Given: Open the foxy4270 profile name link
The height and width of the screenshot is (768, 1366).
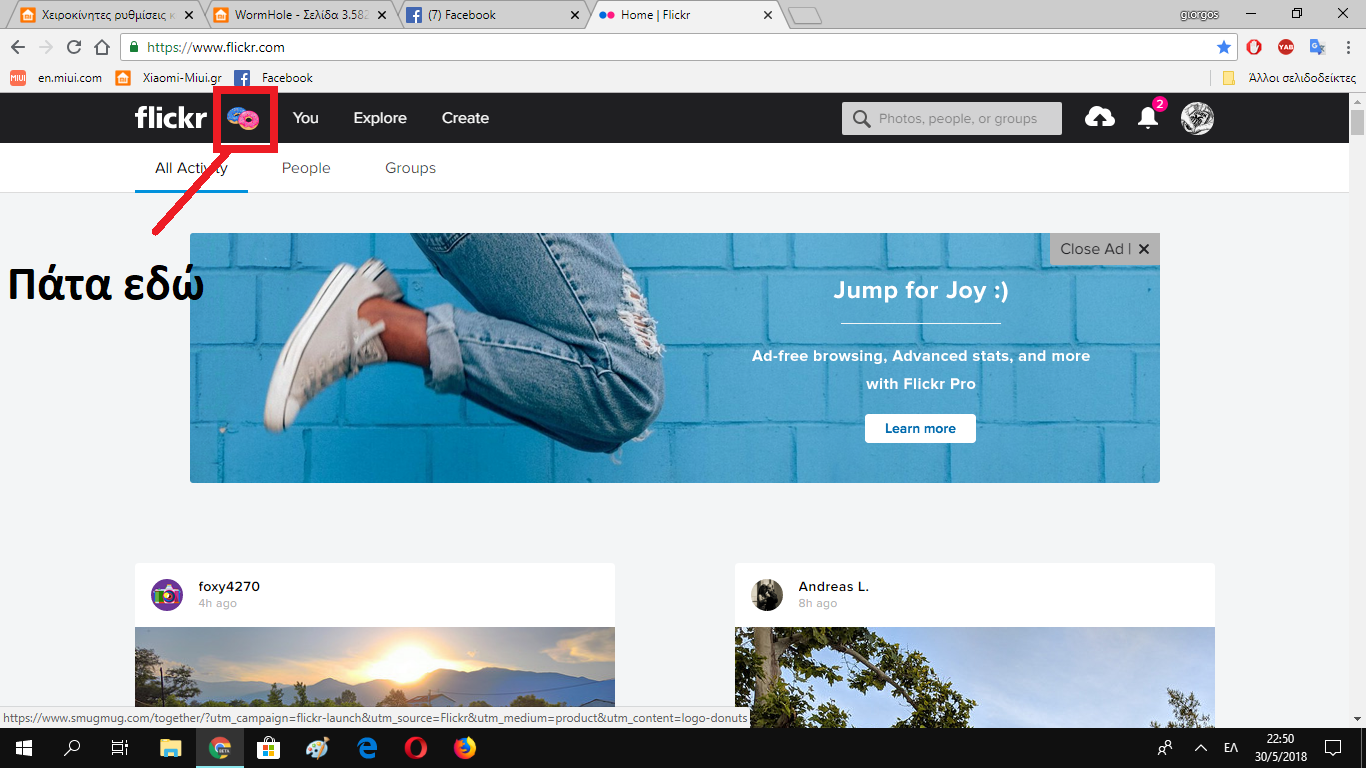Looking at the screenshot, I should point(229,587).
